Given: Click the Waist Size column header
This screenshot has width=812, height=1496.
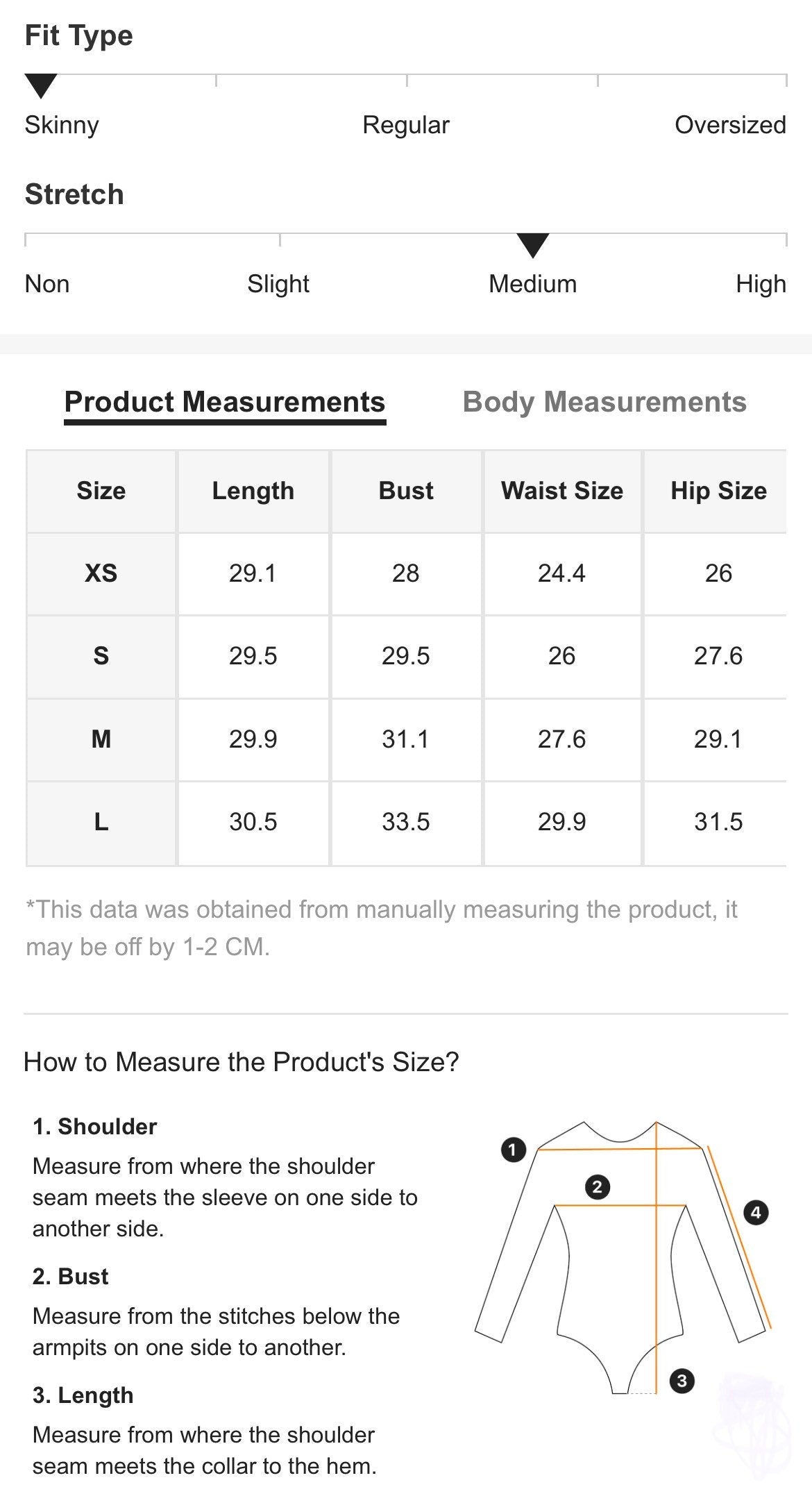Looking at the screenshot, I should pyautogui.click(x=562, y=491).
